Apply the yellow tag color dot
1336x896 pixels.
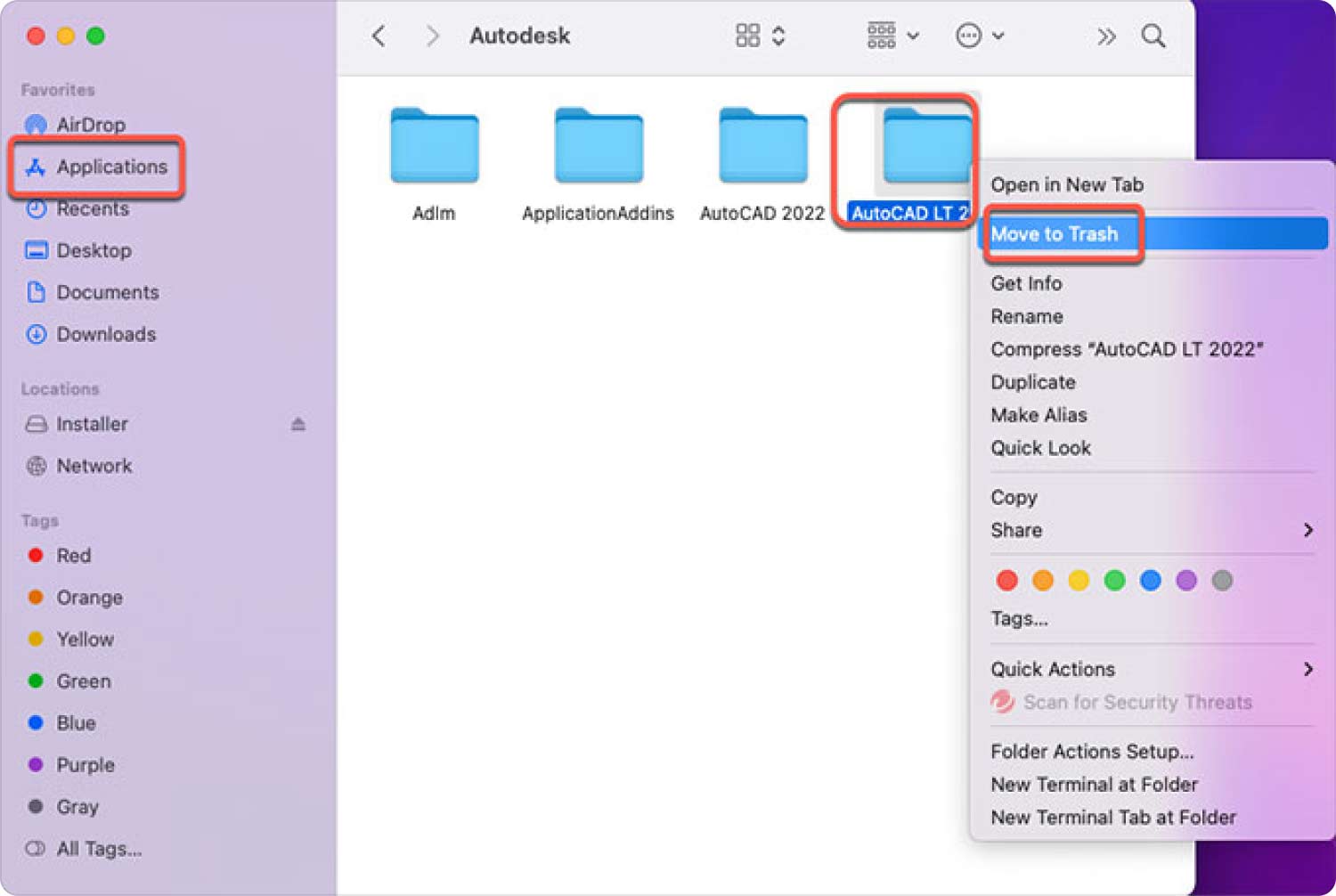coord(1079,581)
